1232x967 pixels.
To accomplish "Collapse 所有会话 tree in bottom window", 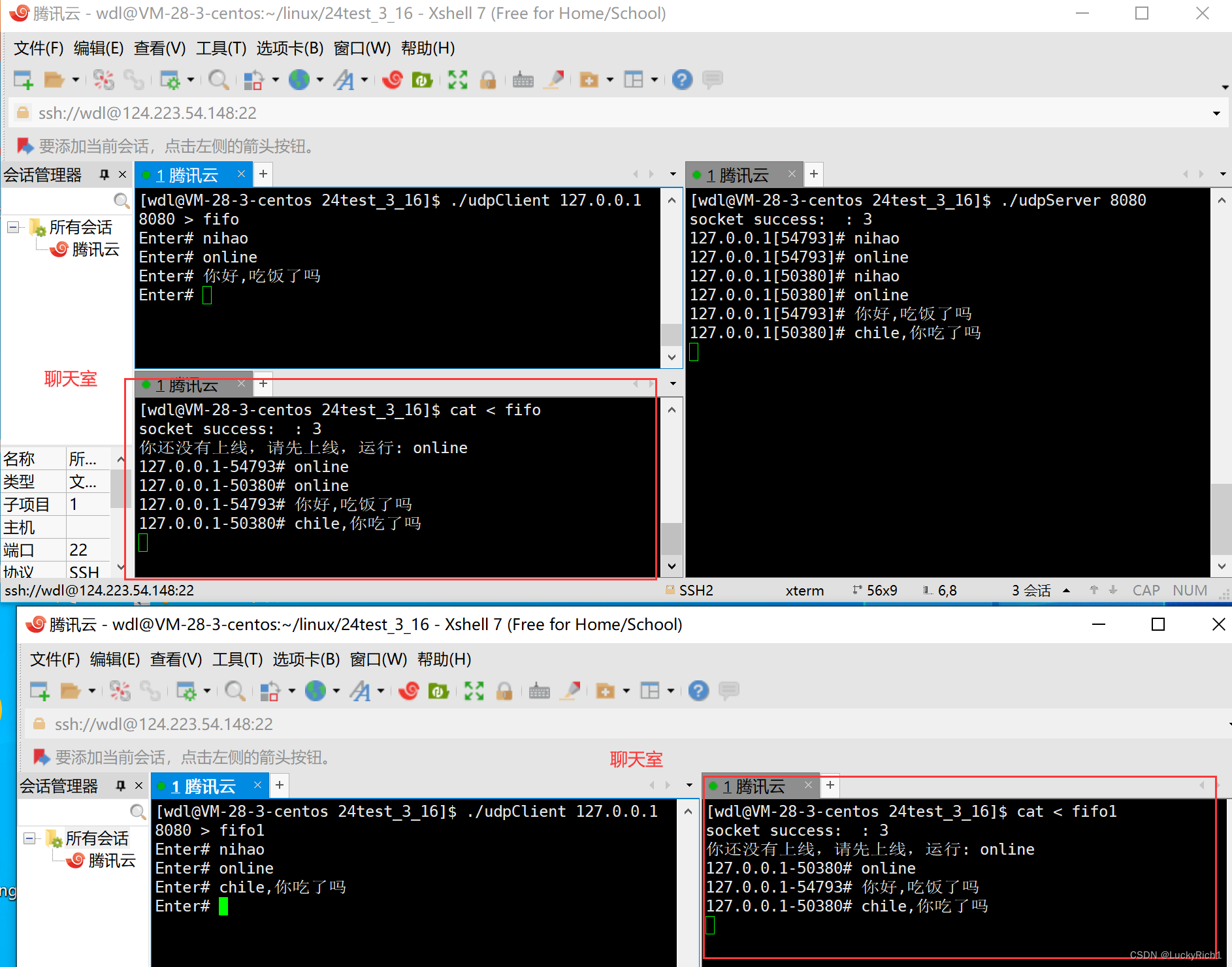I will click(x=29, y=838).
